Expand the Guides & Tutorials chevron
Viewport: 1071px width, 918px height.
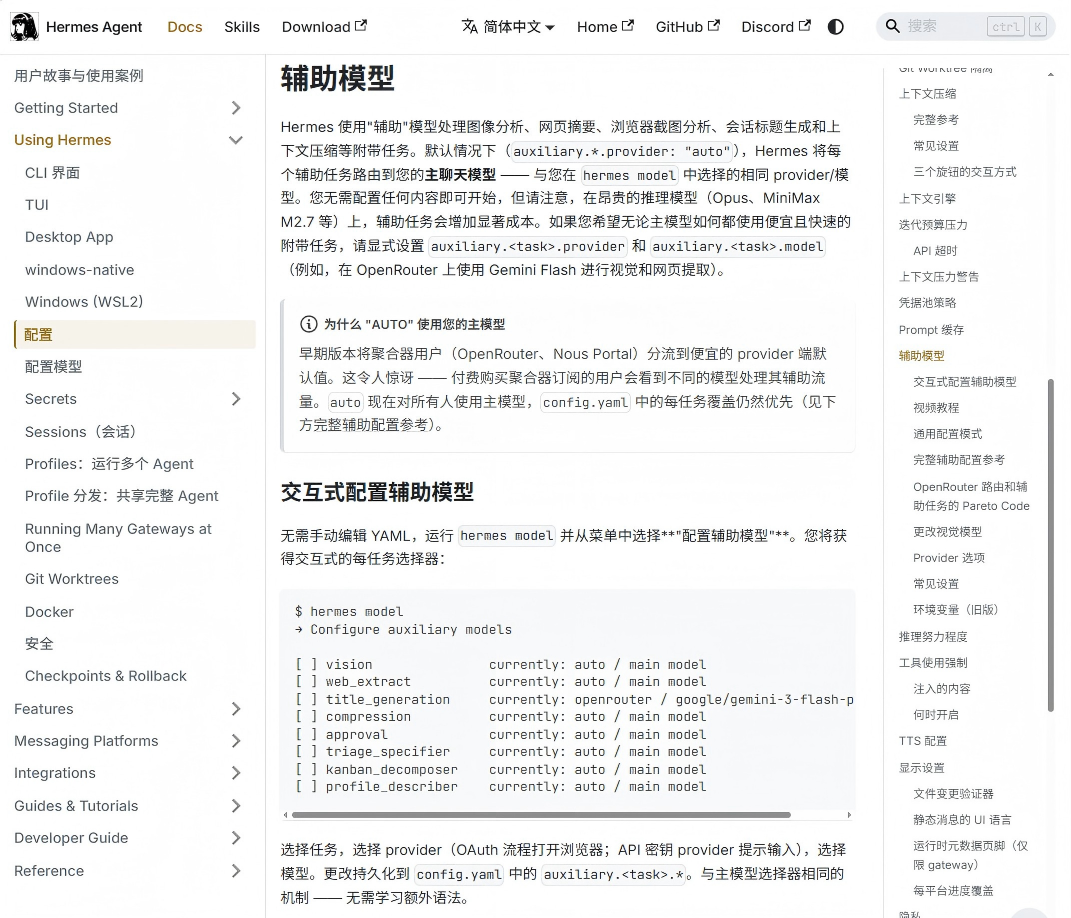pyautogui.click(x=236, y=806)
